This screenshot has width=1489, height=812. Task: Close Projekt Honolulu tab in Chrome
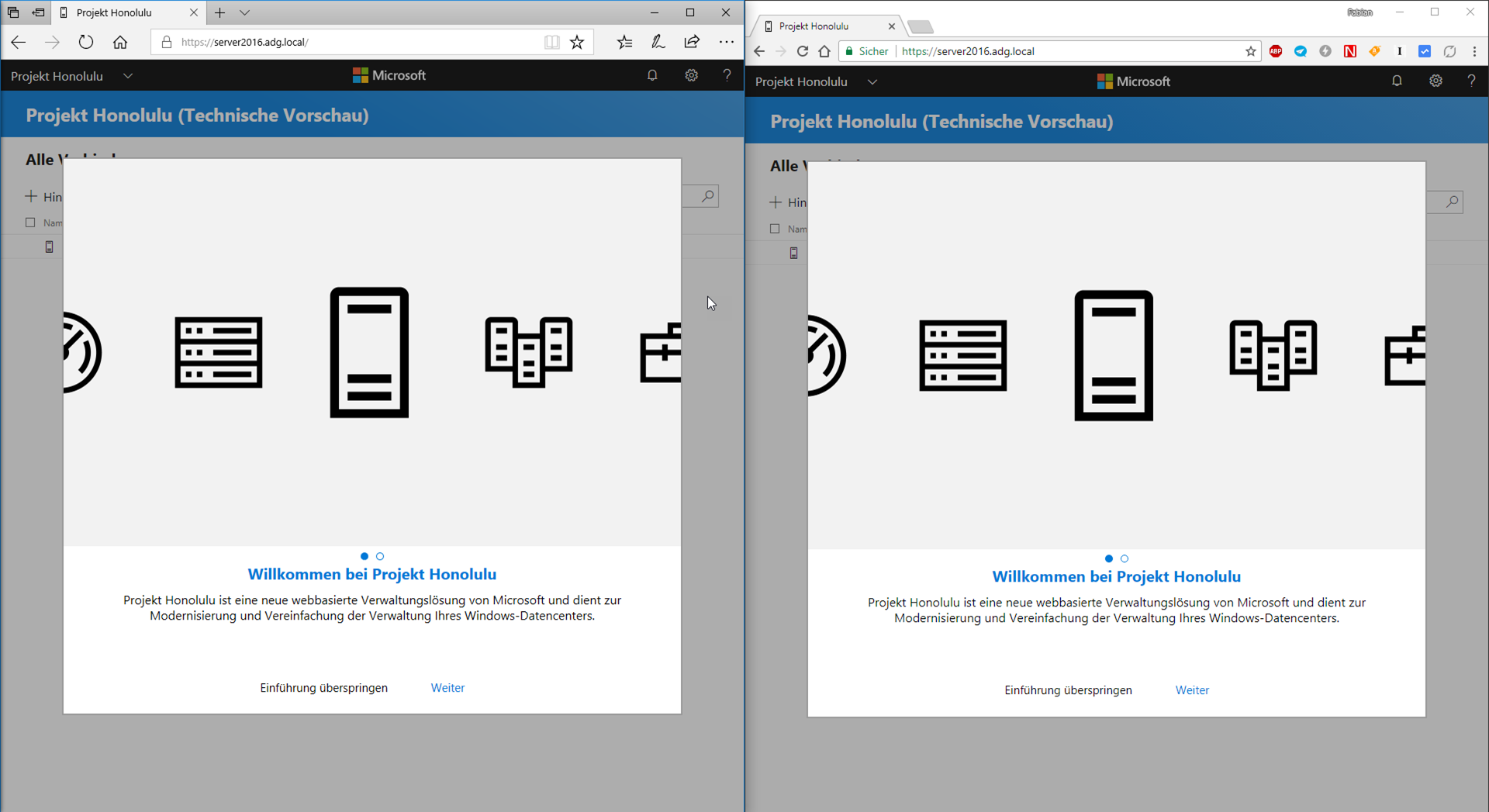pos(892,26)
